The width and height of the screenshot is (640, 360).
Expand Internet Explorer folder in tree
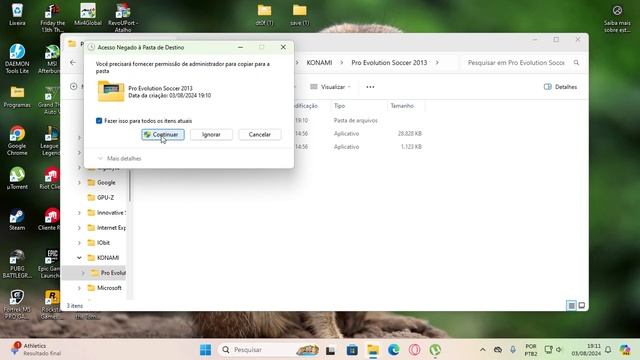click(79, 228)
